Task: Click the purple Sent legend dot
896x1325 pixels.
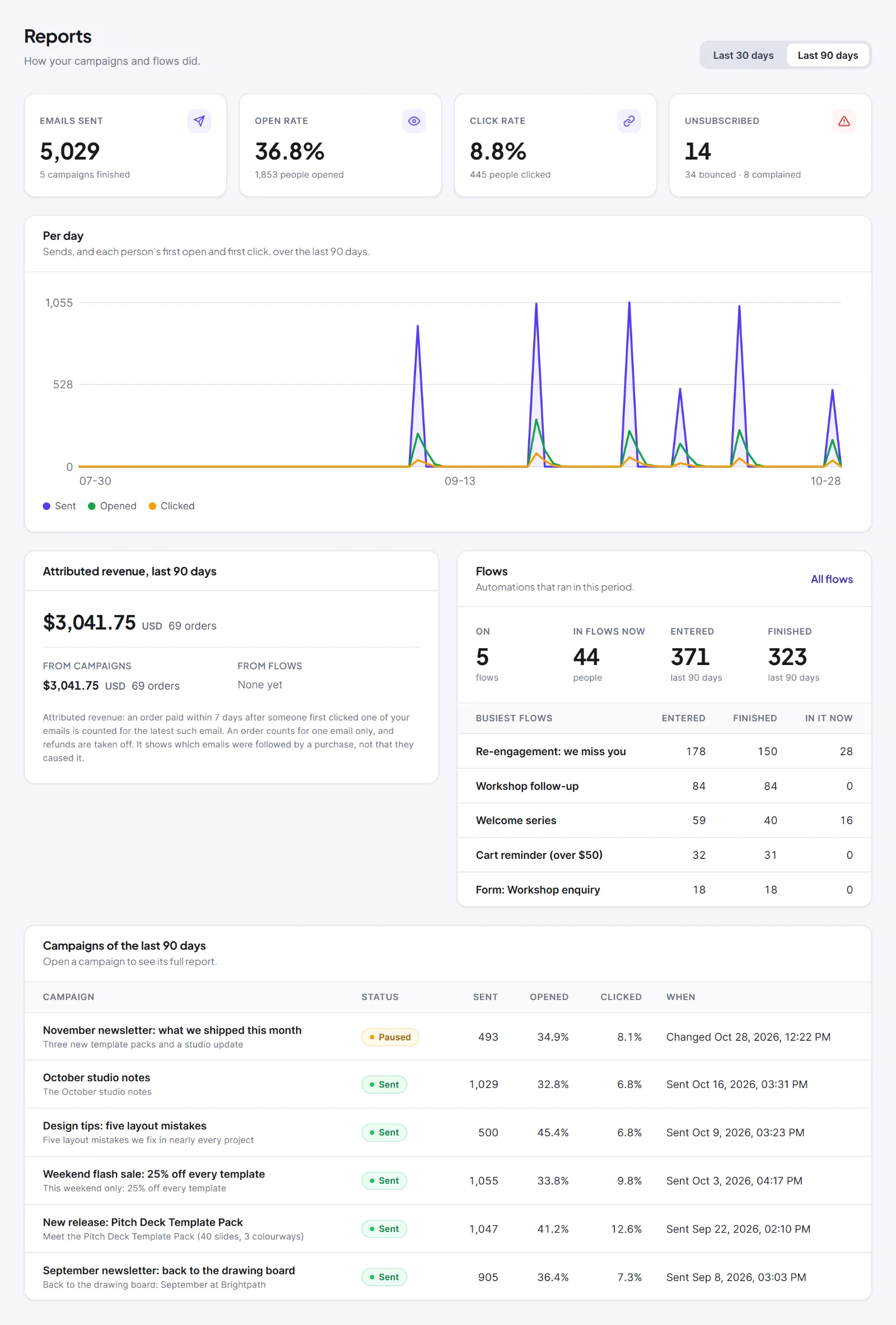Action: (46, 506)
